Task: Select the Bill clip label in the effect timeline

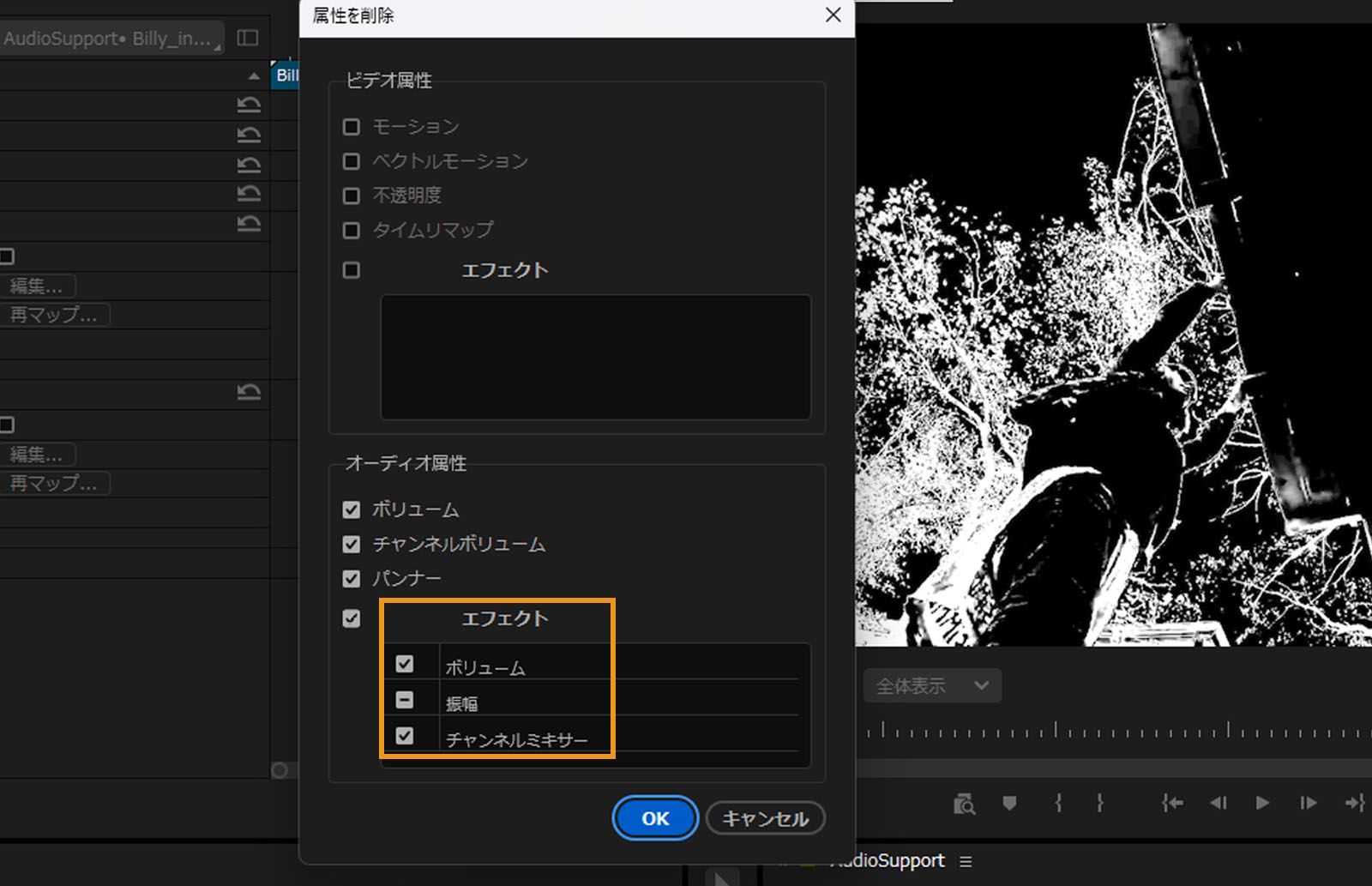Action: pyautogui.click(x=286, y=75)
